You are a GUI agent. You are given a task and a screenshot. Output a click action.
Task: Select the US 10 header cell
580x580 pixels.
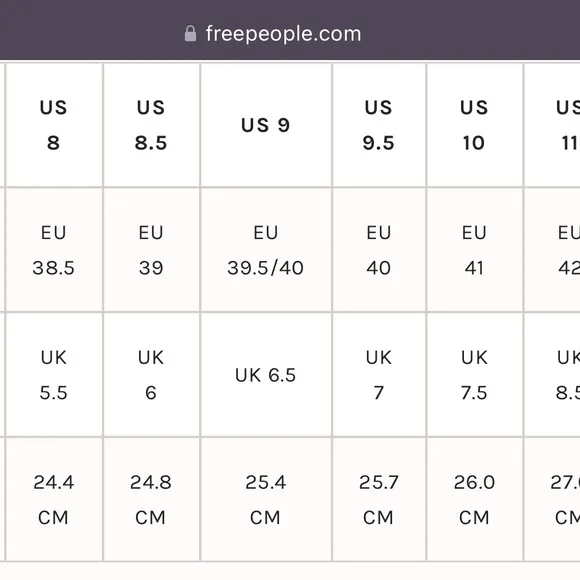tap(475, 125)
